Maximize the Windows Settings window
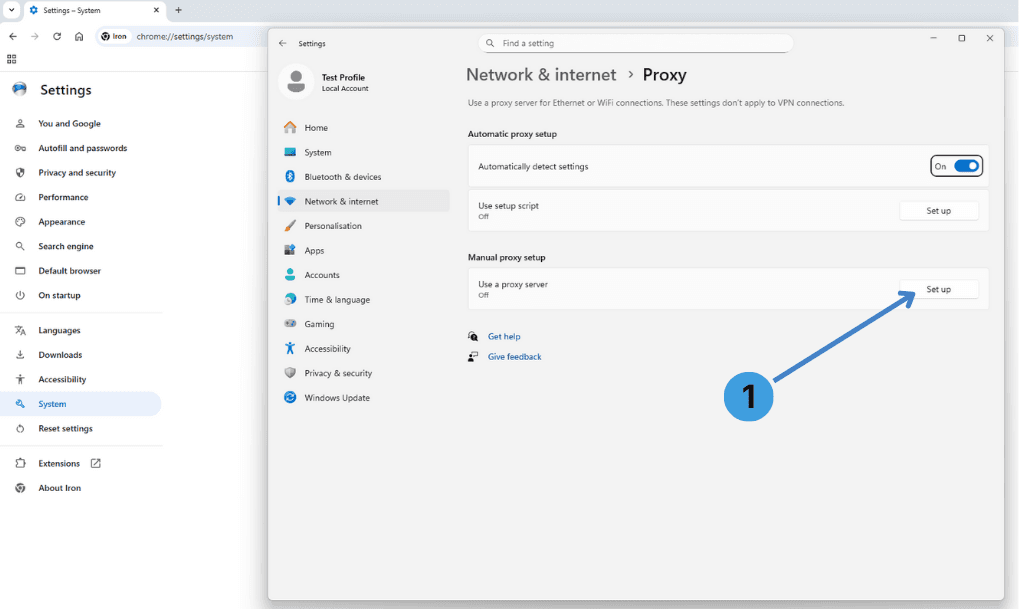Screen dimensions: 1019x609 click(962, 38)
